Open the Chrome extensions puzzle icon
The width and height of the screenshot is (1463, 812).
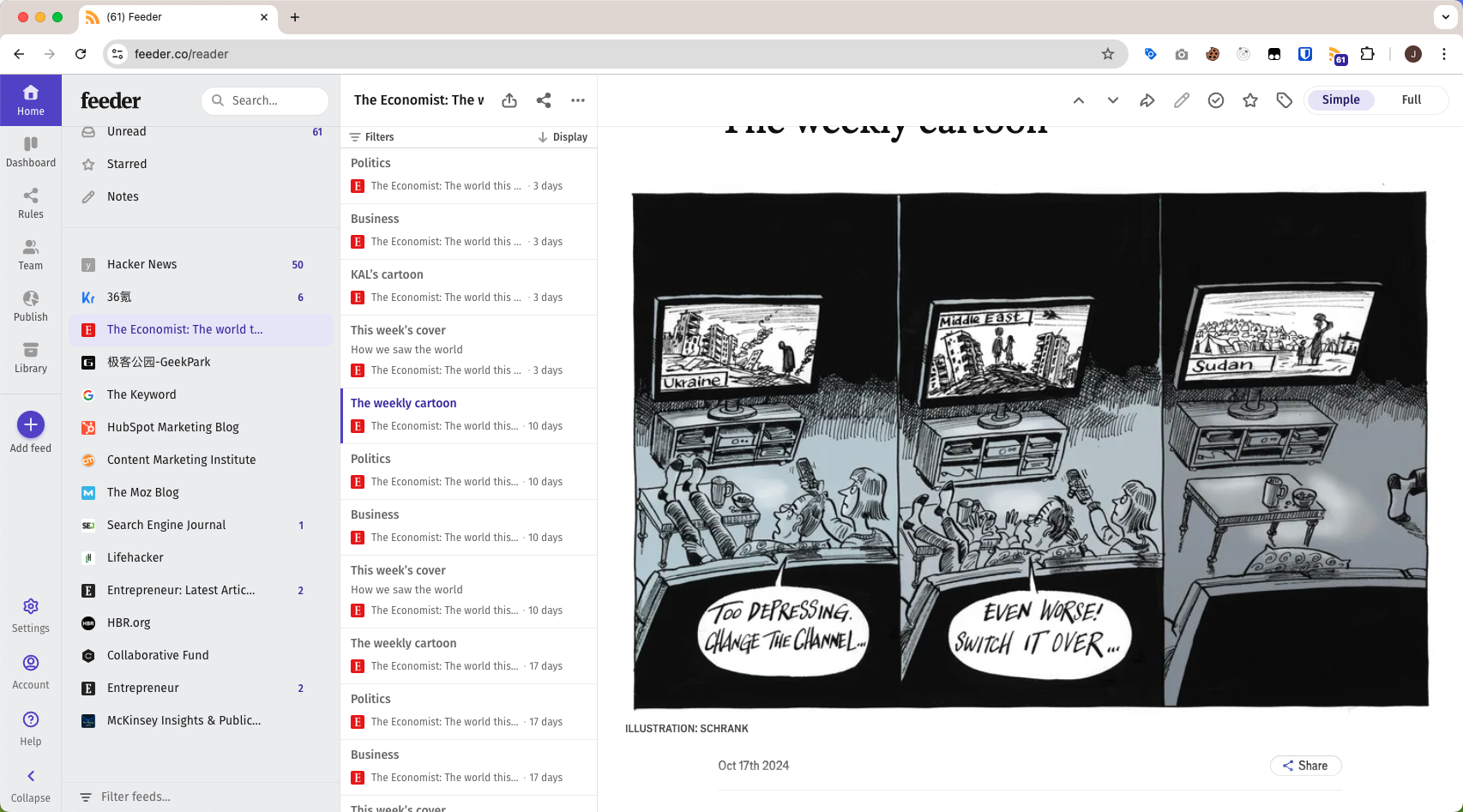1368,54
